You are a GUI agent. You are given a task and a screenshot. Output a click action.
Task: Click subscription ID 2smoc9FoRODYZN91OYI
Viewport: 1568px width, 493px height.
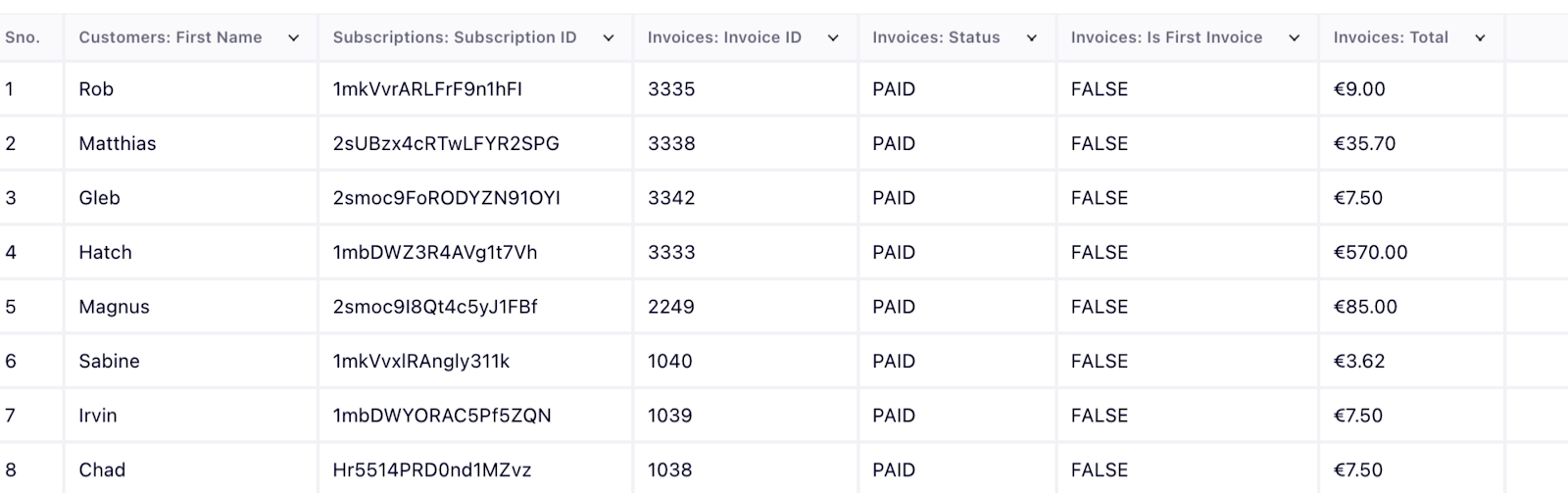[446, 198]
